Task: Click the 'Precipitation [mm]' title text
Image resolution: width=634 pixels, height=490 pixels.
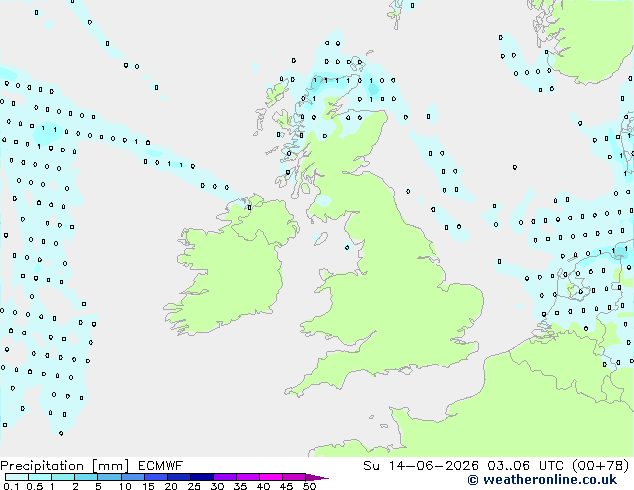Action: point(65,466)
